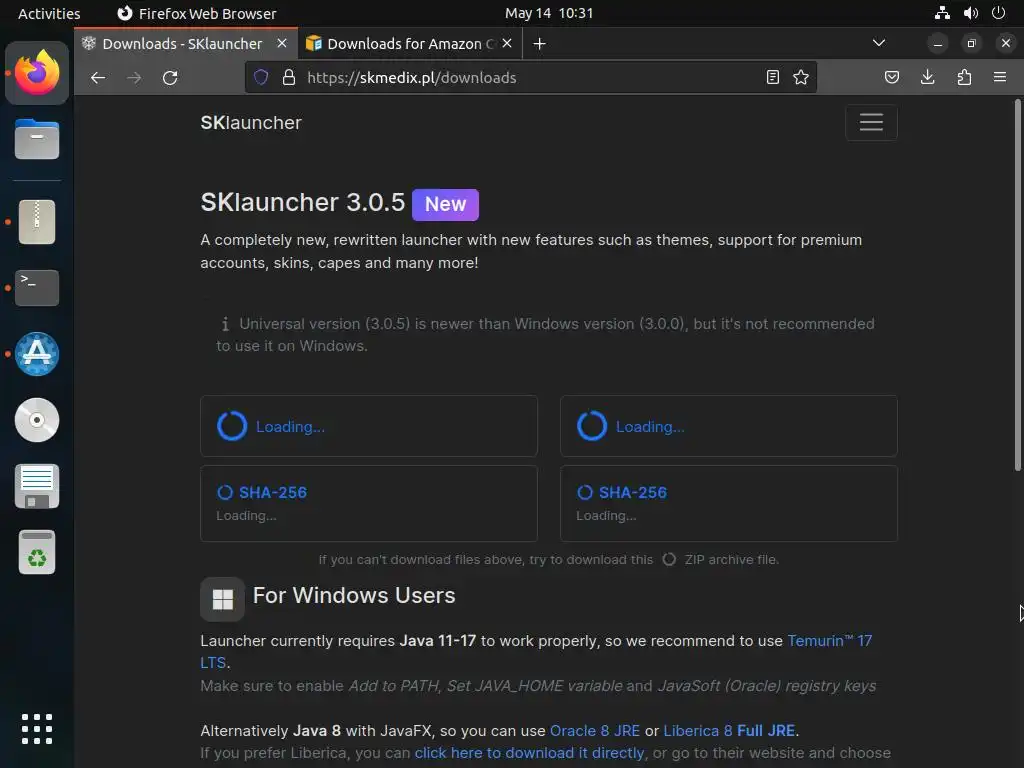Show site security padlock info
This screenshot has height=768, width=1024.
tap(289, 77)
